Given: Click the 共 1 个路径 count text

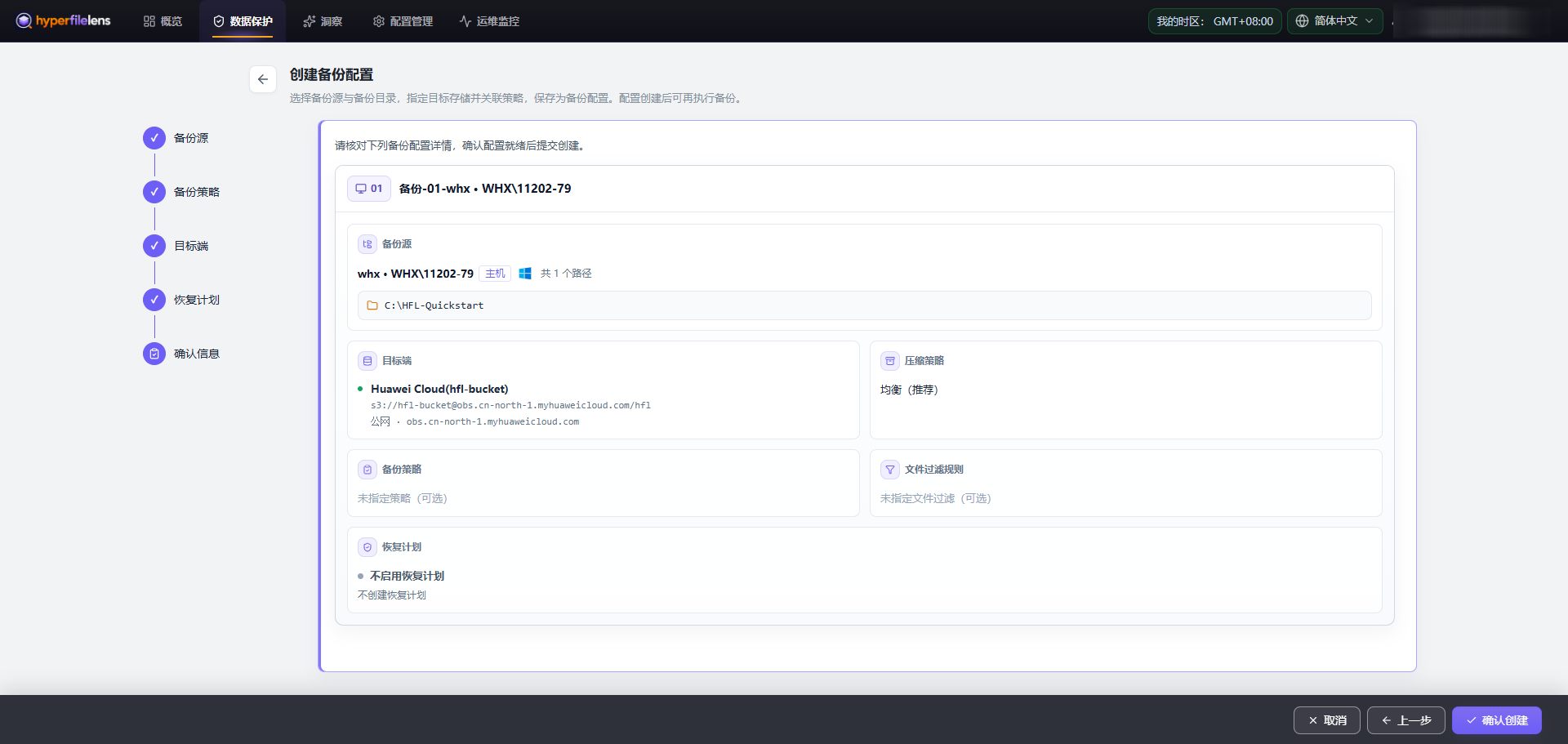Looking at the screenshot, I should (566, 274).
